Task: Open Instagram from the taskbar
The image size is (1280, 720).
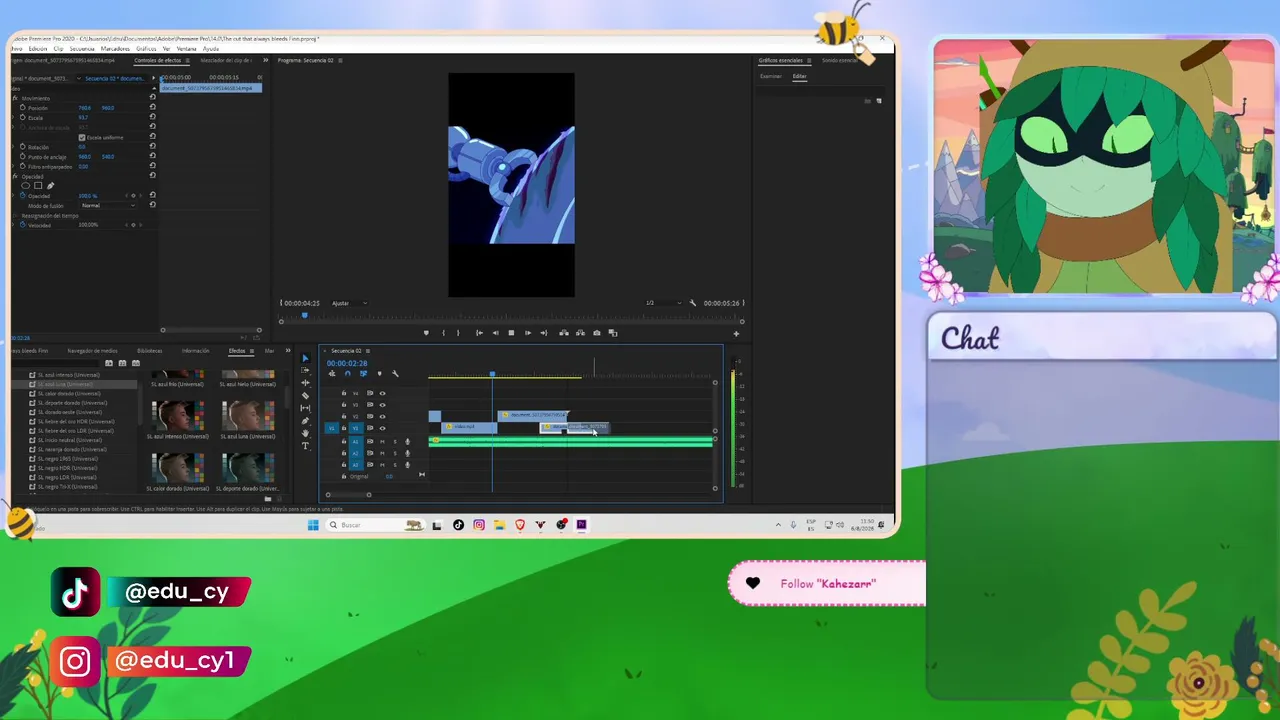Action: click(479, 525)
